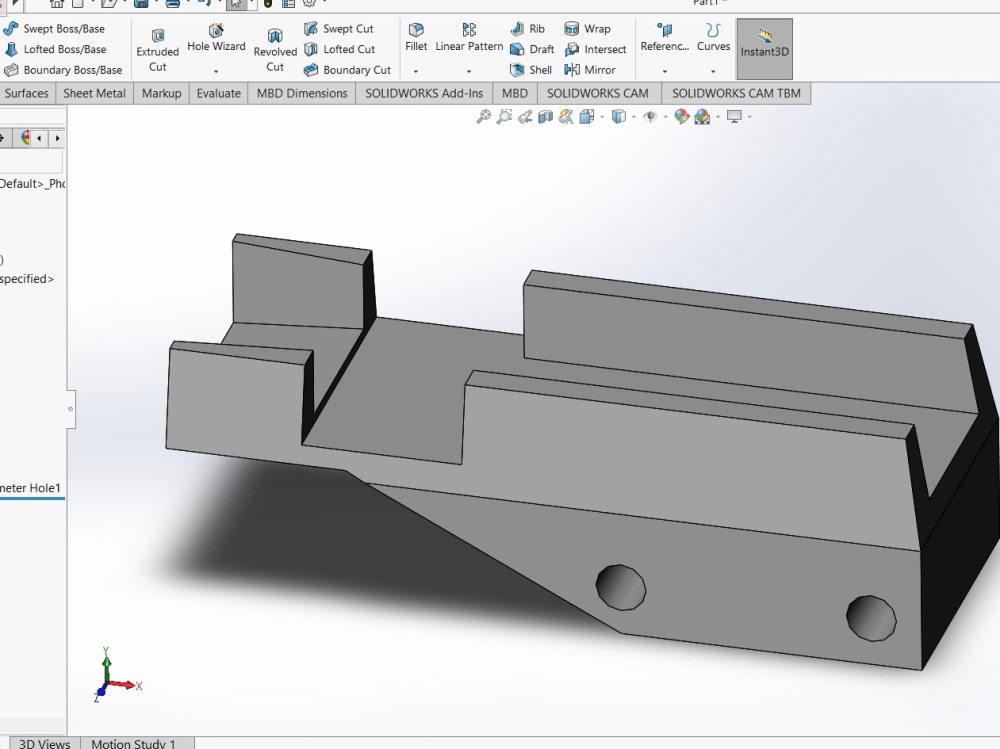Use the Wrap feature
Image resolution: width=1000 pixels, height=749 pixels.
[x=587, y=29]
